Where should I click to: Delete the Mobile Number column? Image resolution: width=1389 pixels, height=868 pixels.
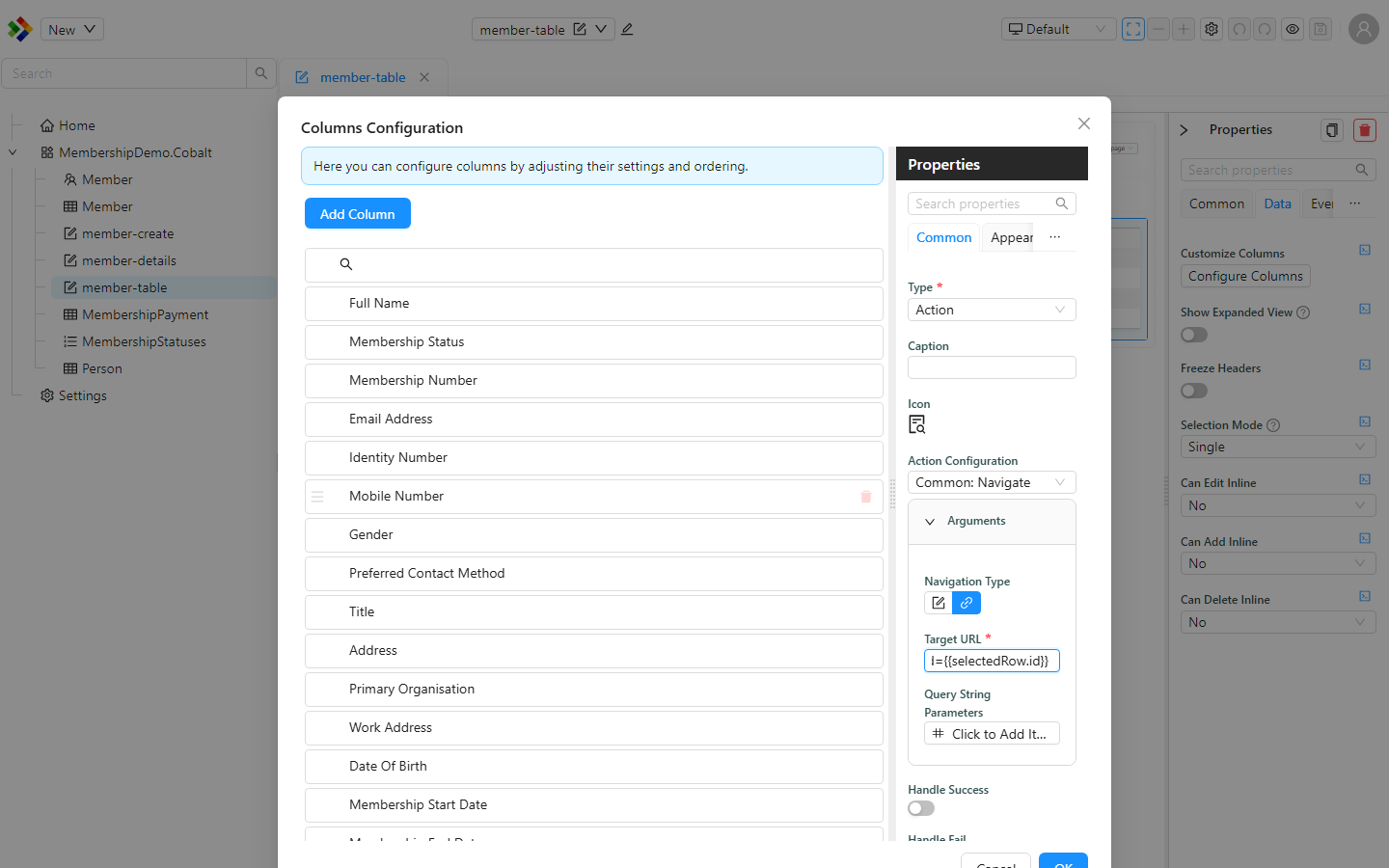pyautogui.click(x=866, y=497)
